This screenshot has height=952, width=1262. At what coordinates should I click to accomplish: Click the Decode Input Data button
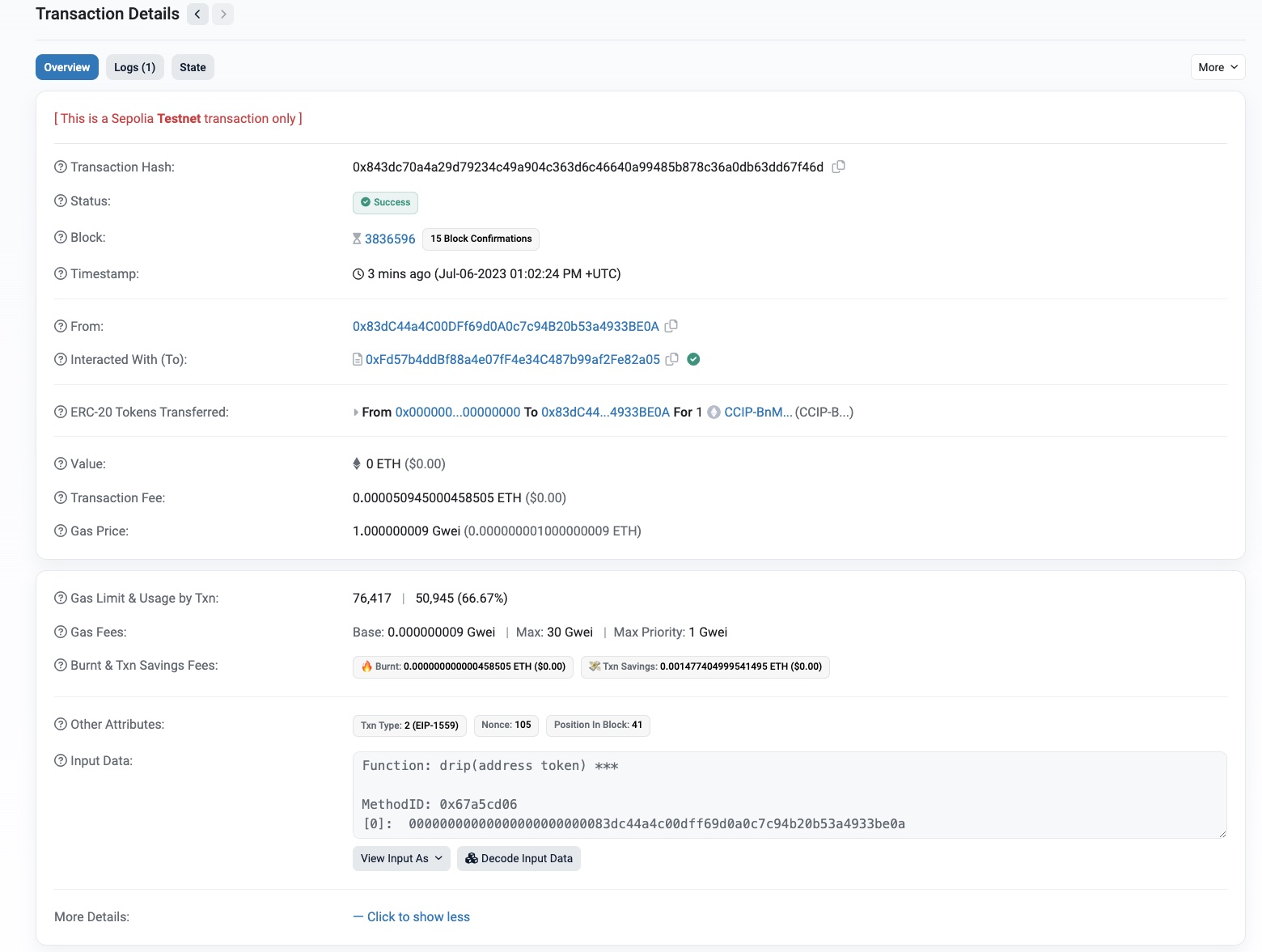coord(519,858)
